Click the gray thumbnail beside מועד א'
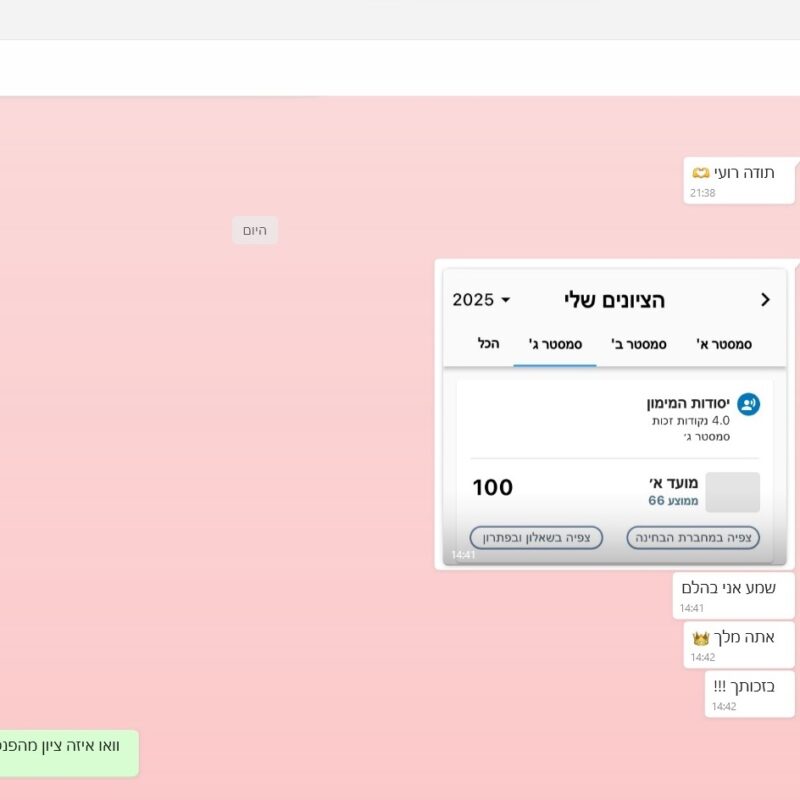Viewport: 800px width, 800px height. coord(732,492)
